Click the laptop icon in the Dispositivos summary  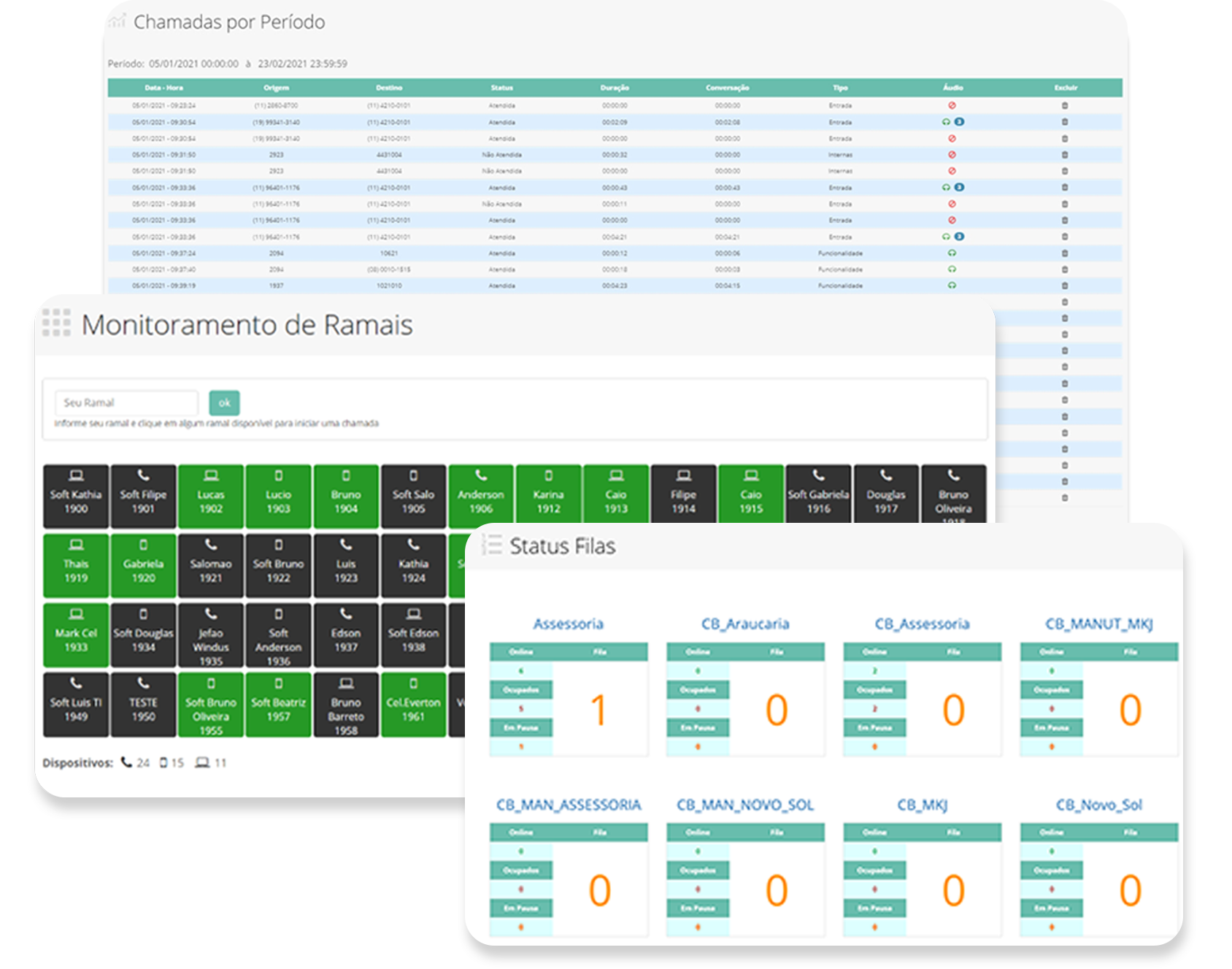point(202,762)
